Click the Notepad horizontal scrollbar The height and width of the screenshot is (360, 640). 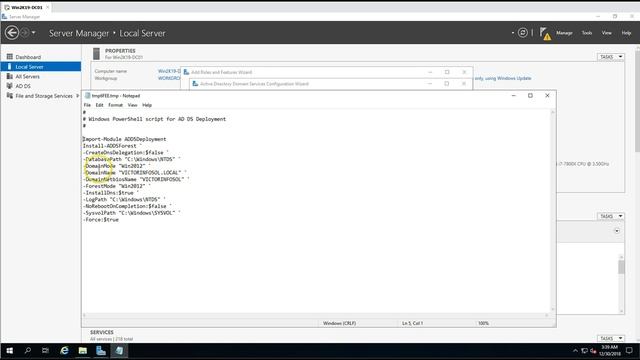tap(316, 315)
